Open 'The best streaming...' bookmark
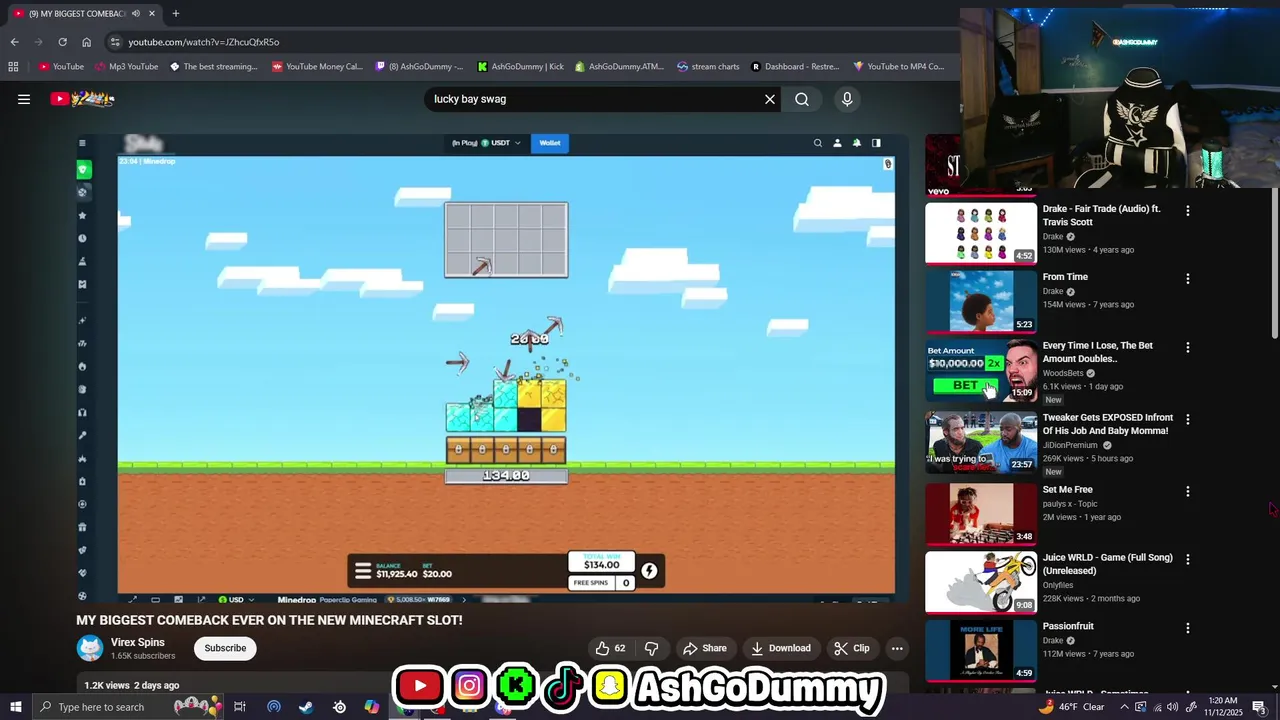Screen dimensions: 1280x720 pos(213,67)
